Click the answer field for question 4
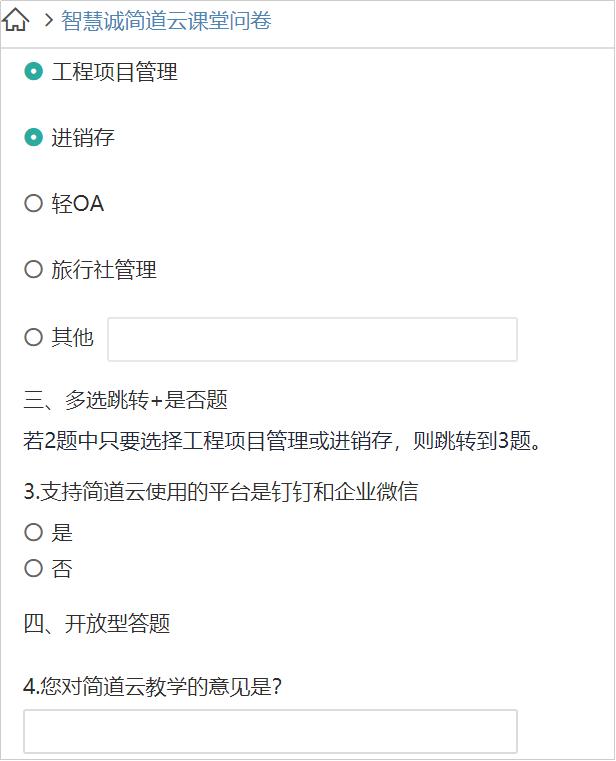 tap(270, 731)
